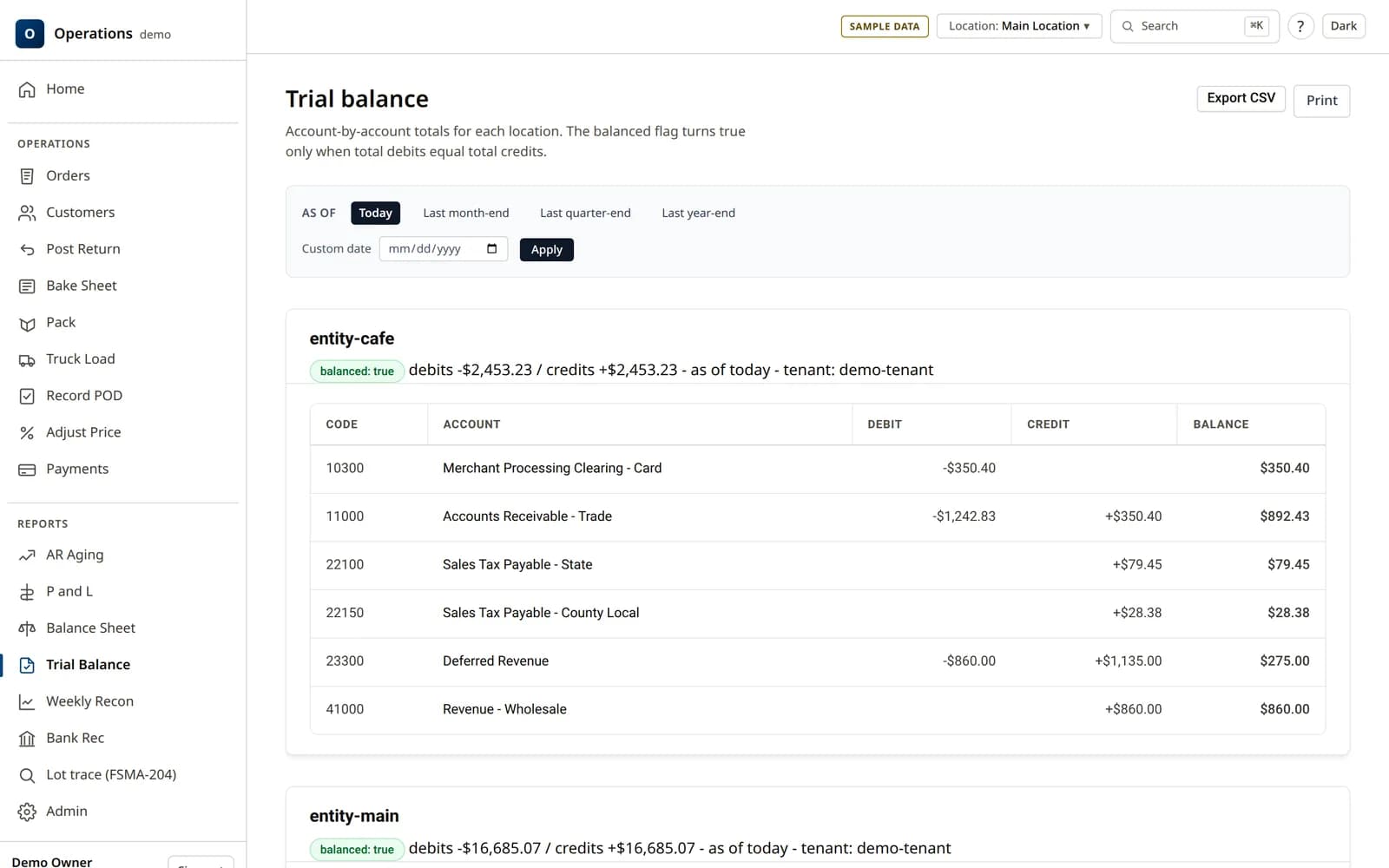
Task: Open help with the question mark button
Action: (x=1300, y=26)
